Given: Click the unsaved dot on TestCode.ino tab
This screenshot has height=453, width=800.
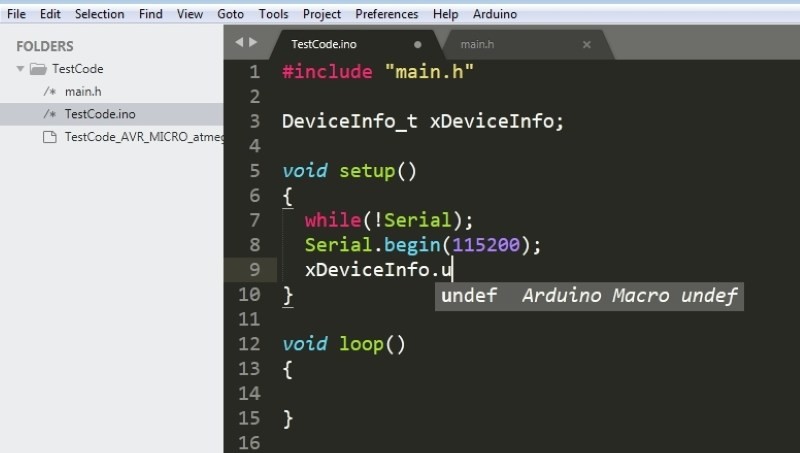Looking at the screenshot, I should (x=418, y=44).
